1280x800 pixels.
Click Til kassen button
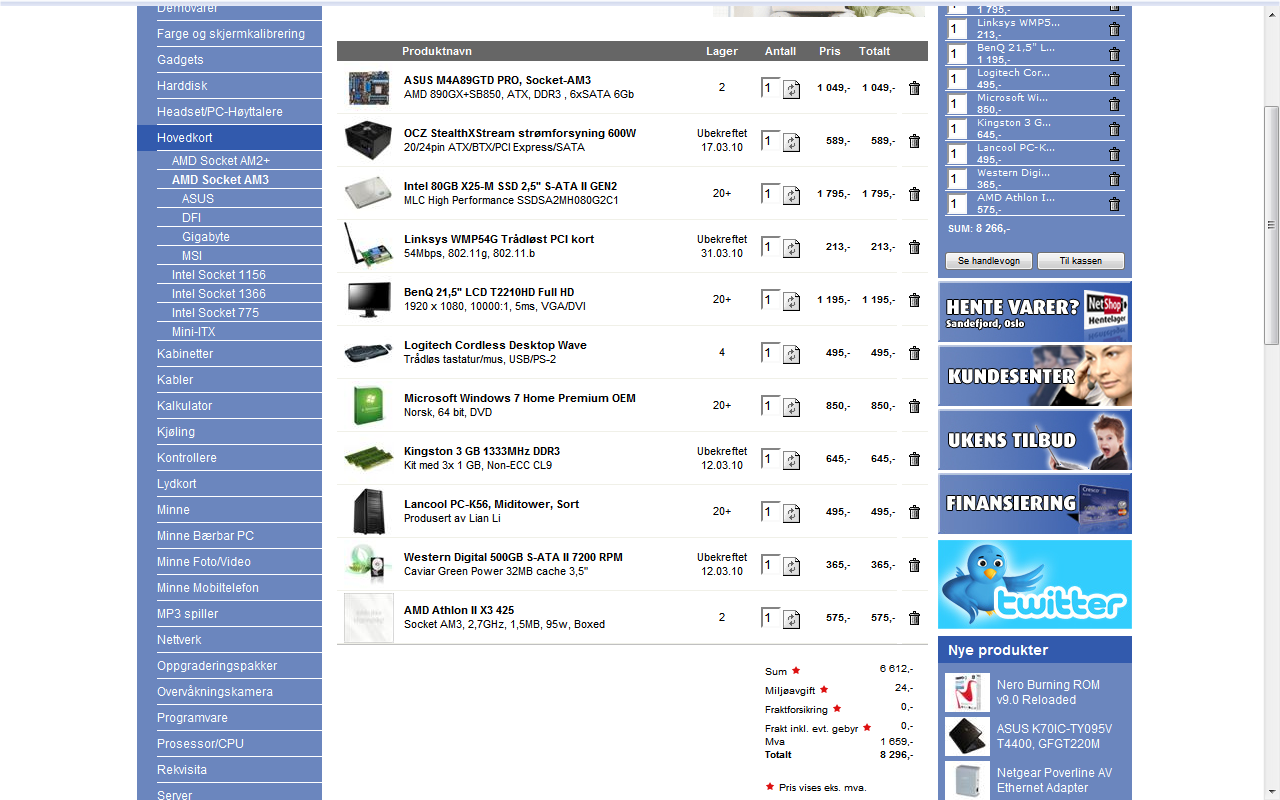click(x=1081, y=261)
